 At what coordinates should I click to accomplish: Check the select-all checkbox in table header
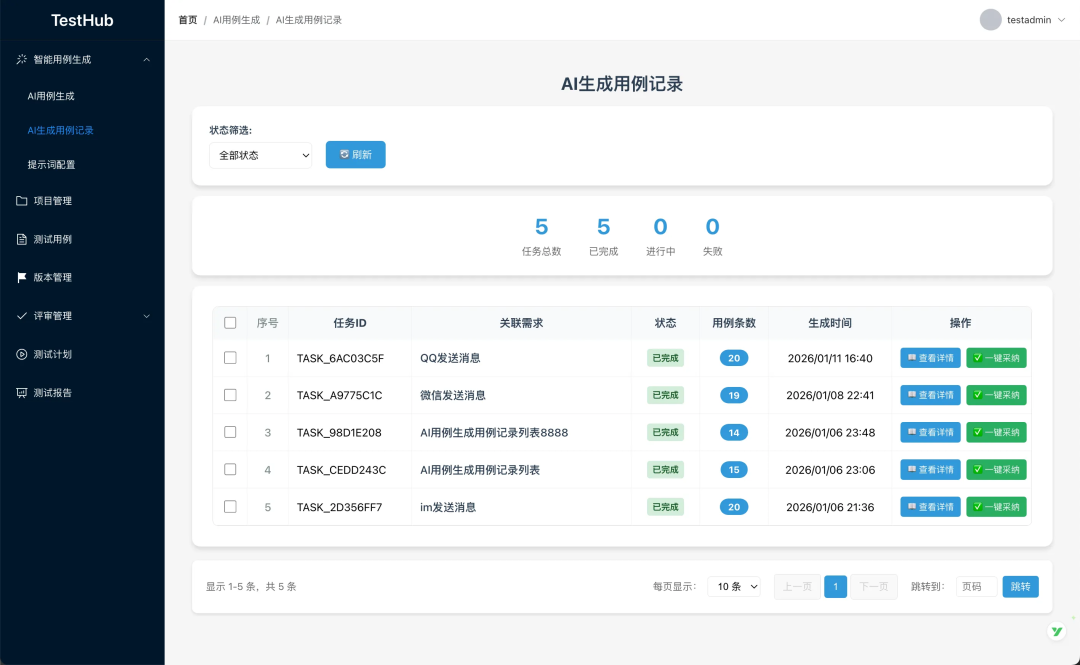click(x=230, y=322)
